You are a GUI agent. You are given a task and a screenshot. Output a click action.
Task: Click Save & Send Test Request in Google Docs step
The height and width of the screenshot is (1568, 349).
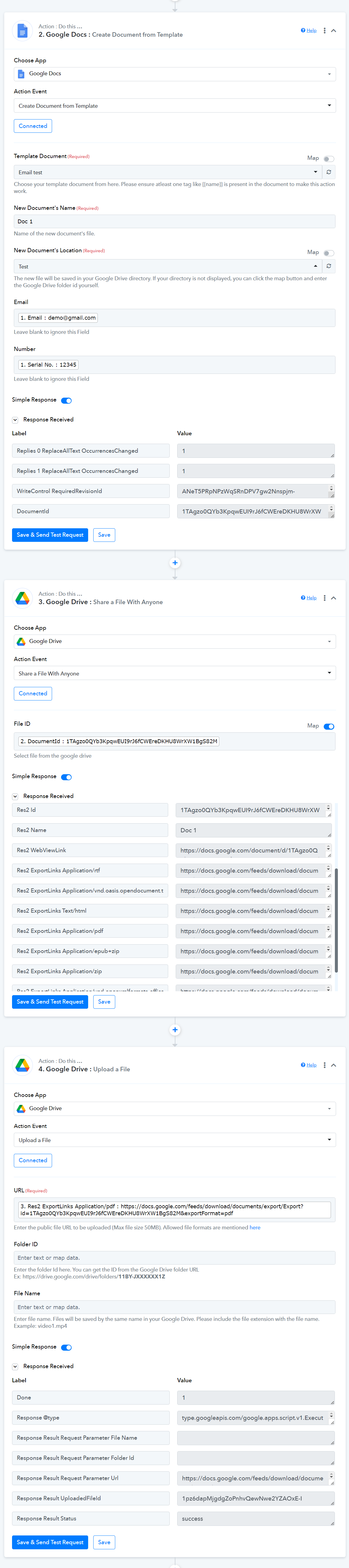pyautogui.click(x=50, y=535)
